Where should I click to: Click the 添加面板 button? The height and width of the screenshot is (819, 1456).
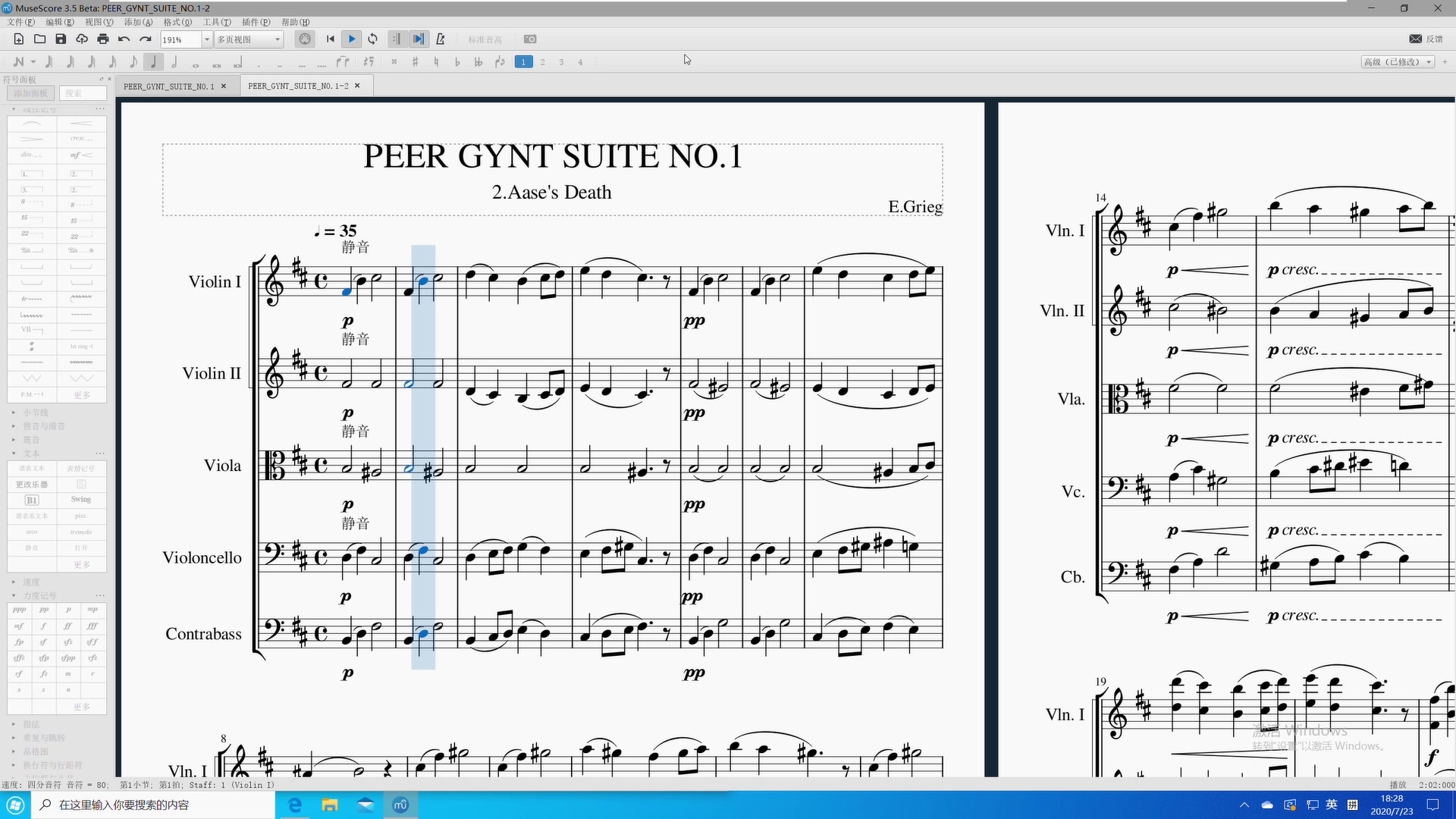(31, 93)
